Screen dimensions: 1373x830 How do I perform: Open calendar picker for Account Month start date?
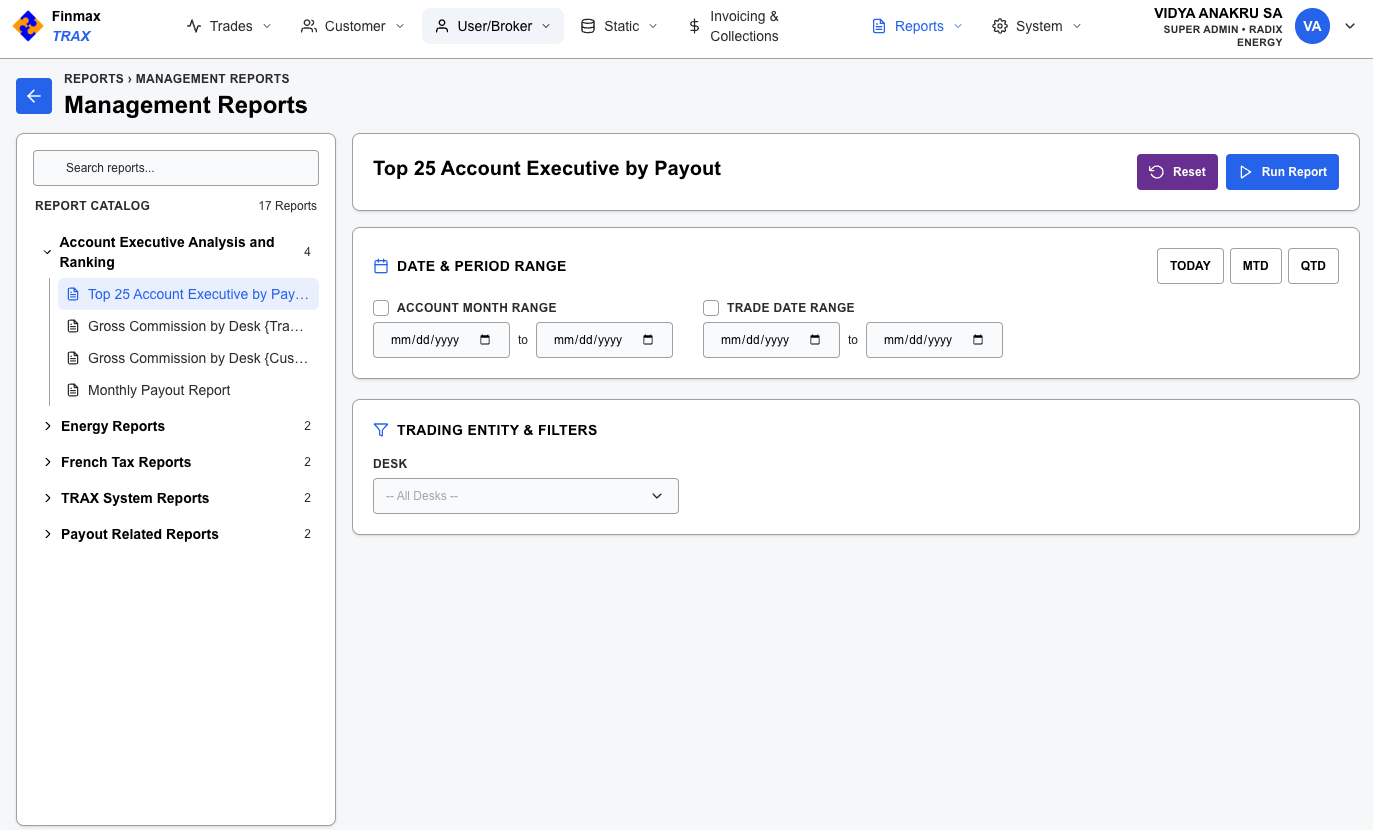click(486, 340)
